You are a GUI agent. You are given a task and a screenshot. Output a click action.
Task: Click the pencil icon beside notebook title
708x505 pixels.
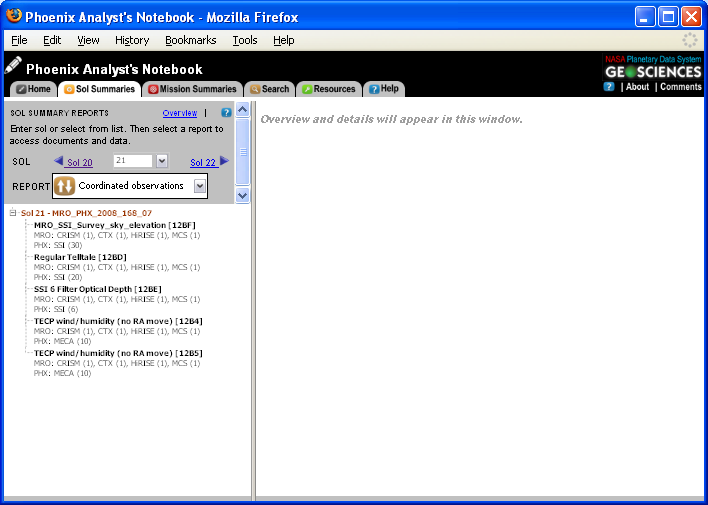pyautogui.click(x=13, y=66)
